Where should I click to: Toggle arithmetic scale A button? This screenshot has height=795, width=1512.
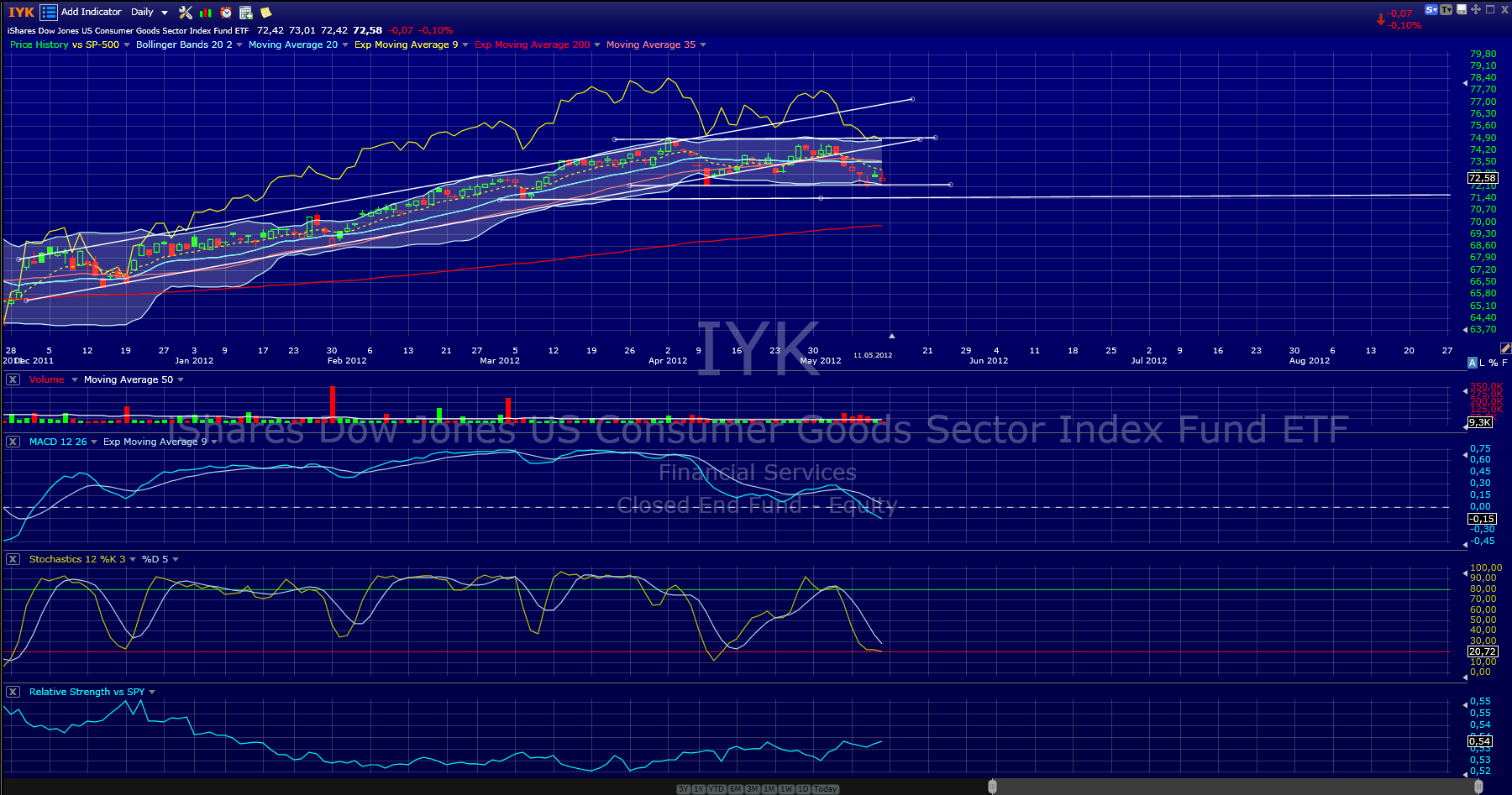tap(1472, 363)
